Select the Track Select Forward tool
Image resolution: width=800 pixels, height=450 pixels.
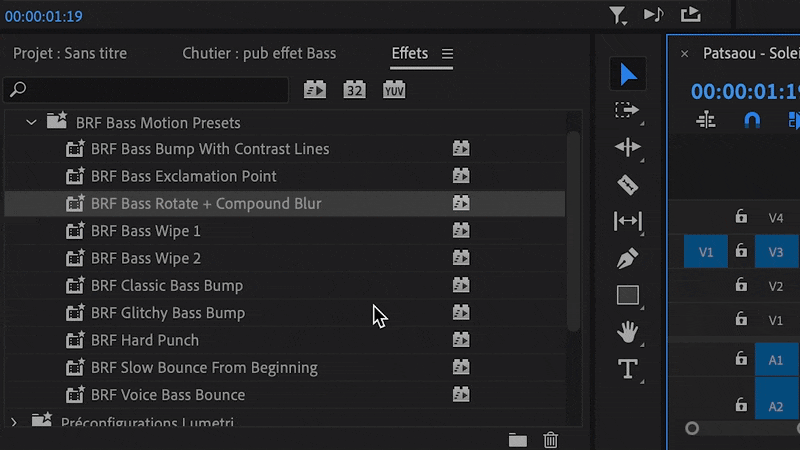(x=627, y=111)
